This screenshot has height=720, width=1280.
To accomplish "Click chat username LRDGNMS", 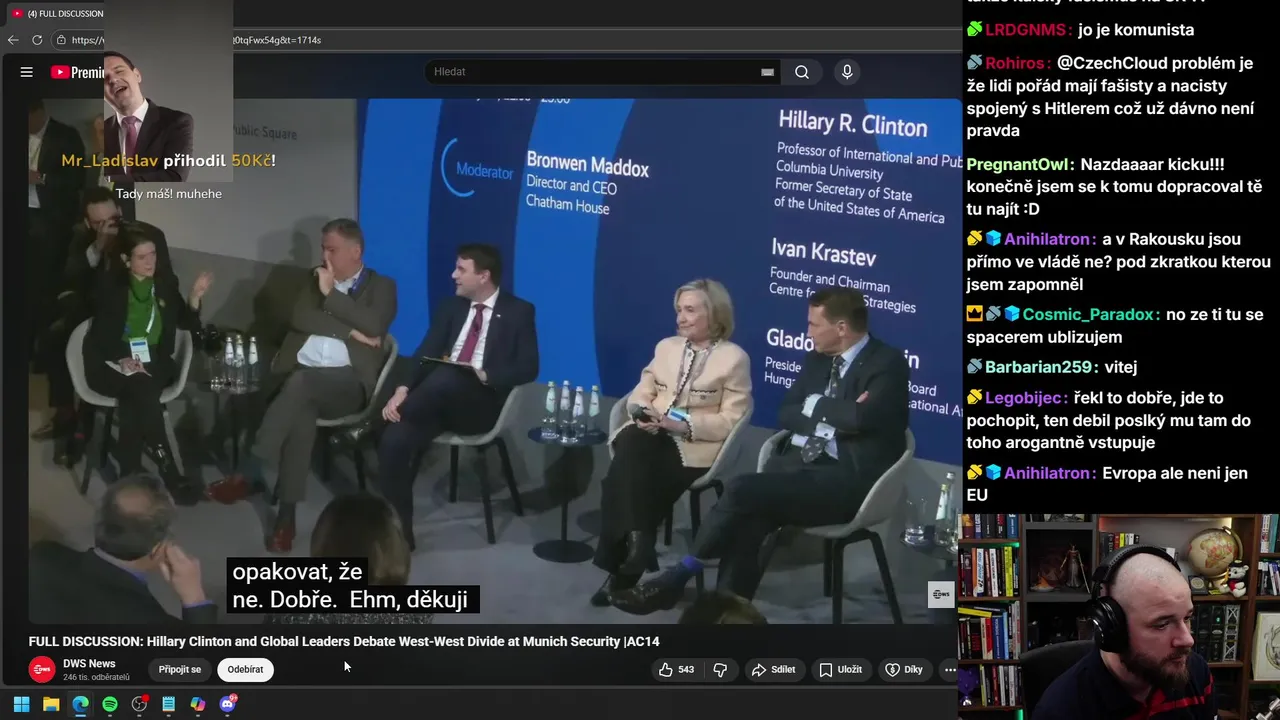I will [x=1028, y=30].
